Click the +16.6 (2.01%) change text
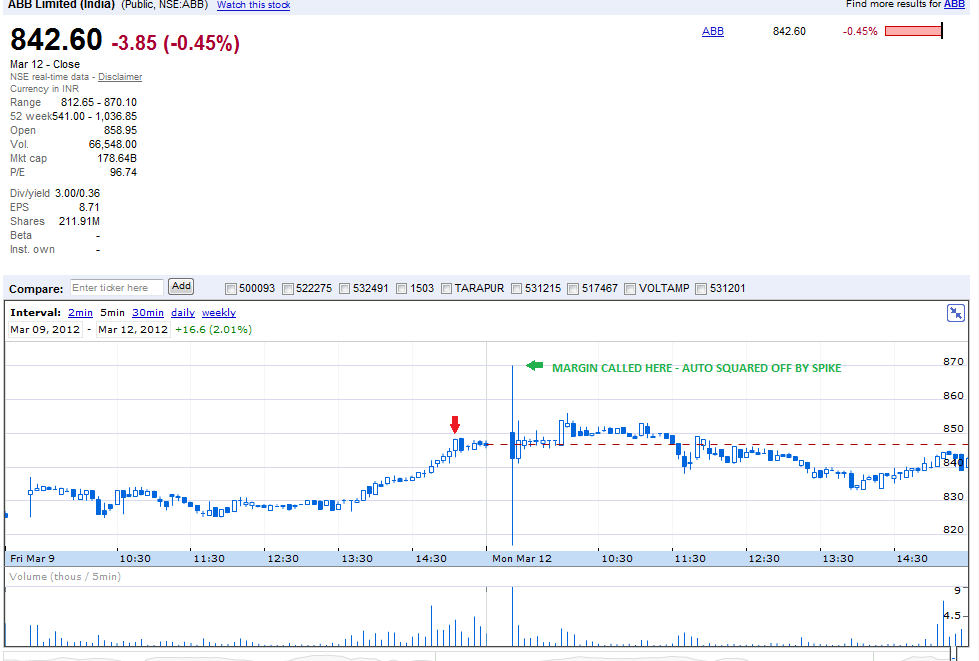979x661 pixels. (x=214, y=330)
